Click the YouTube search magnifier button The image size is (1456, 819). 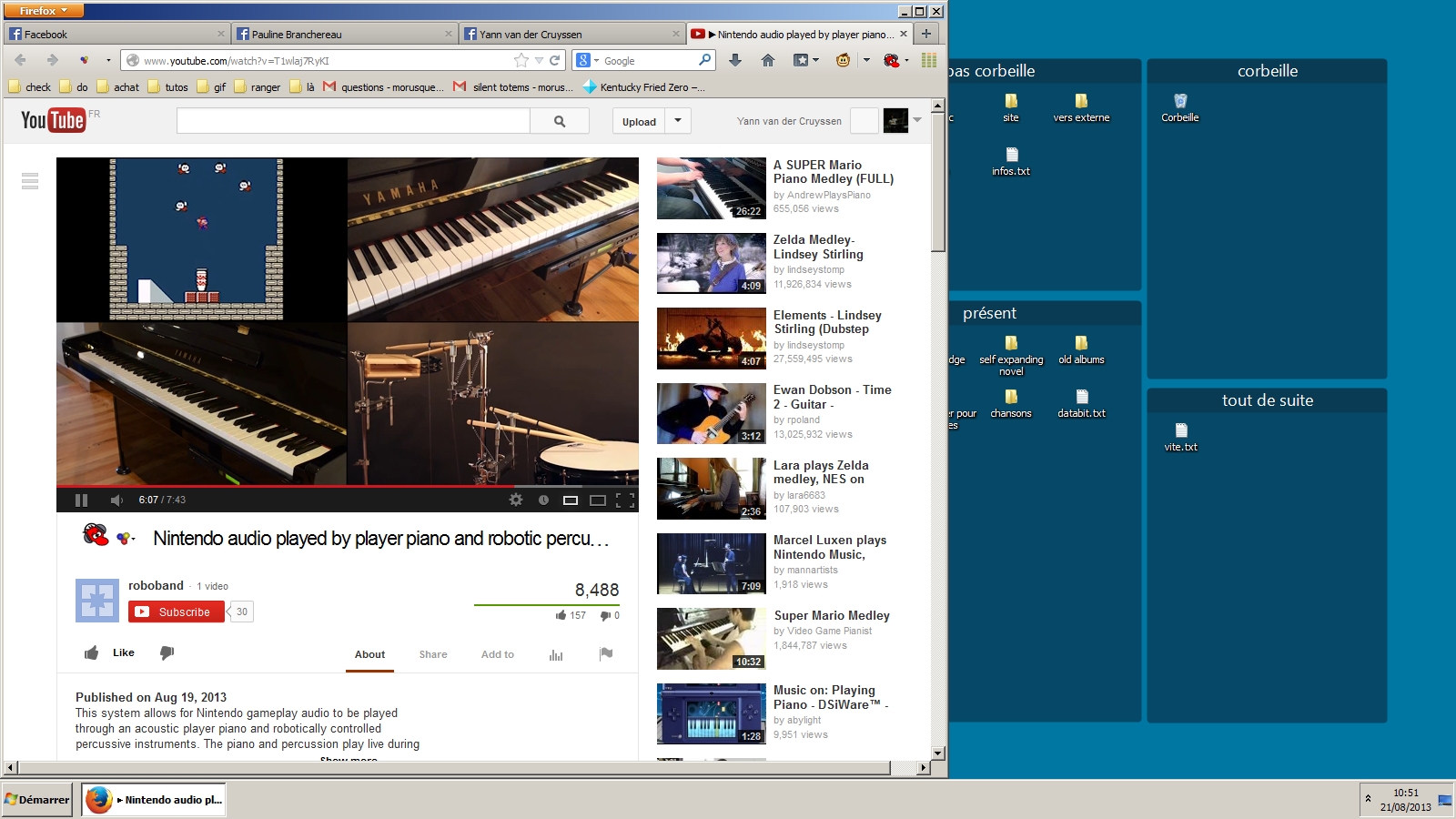coord(560,121)
